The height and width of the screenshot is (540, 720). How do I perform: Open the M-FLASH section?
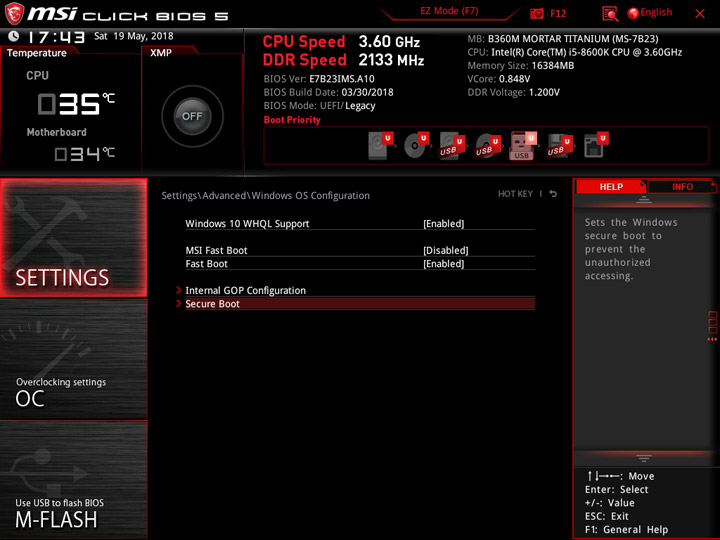click(74, 480)
